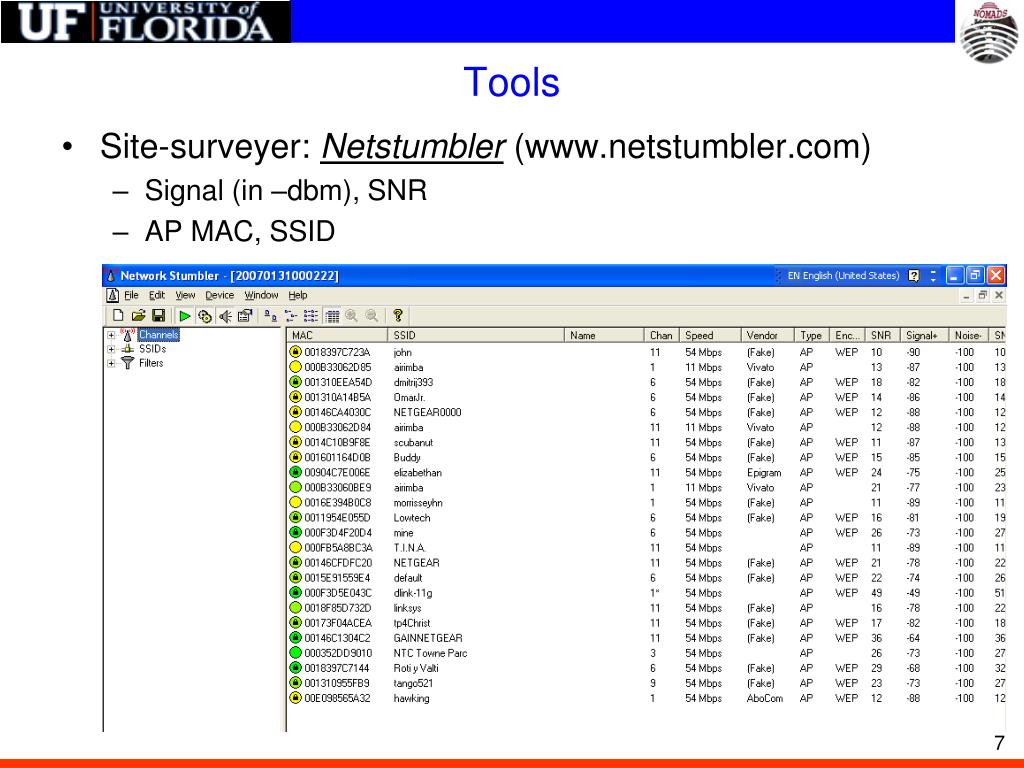Switch to small icons view in the toolbar
This screenshot has width=1024, height=768.
(x=291, y=316)
